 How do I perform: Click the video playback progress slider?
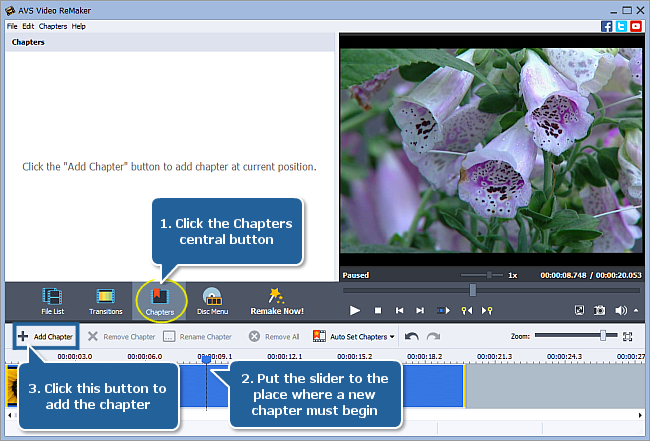pos(473,290)
